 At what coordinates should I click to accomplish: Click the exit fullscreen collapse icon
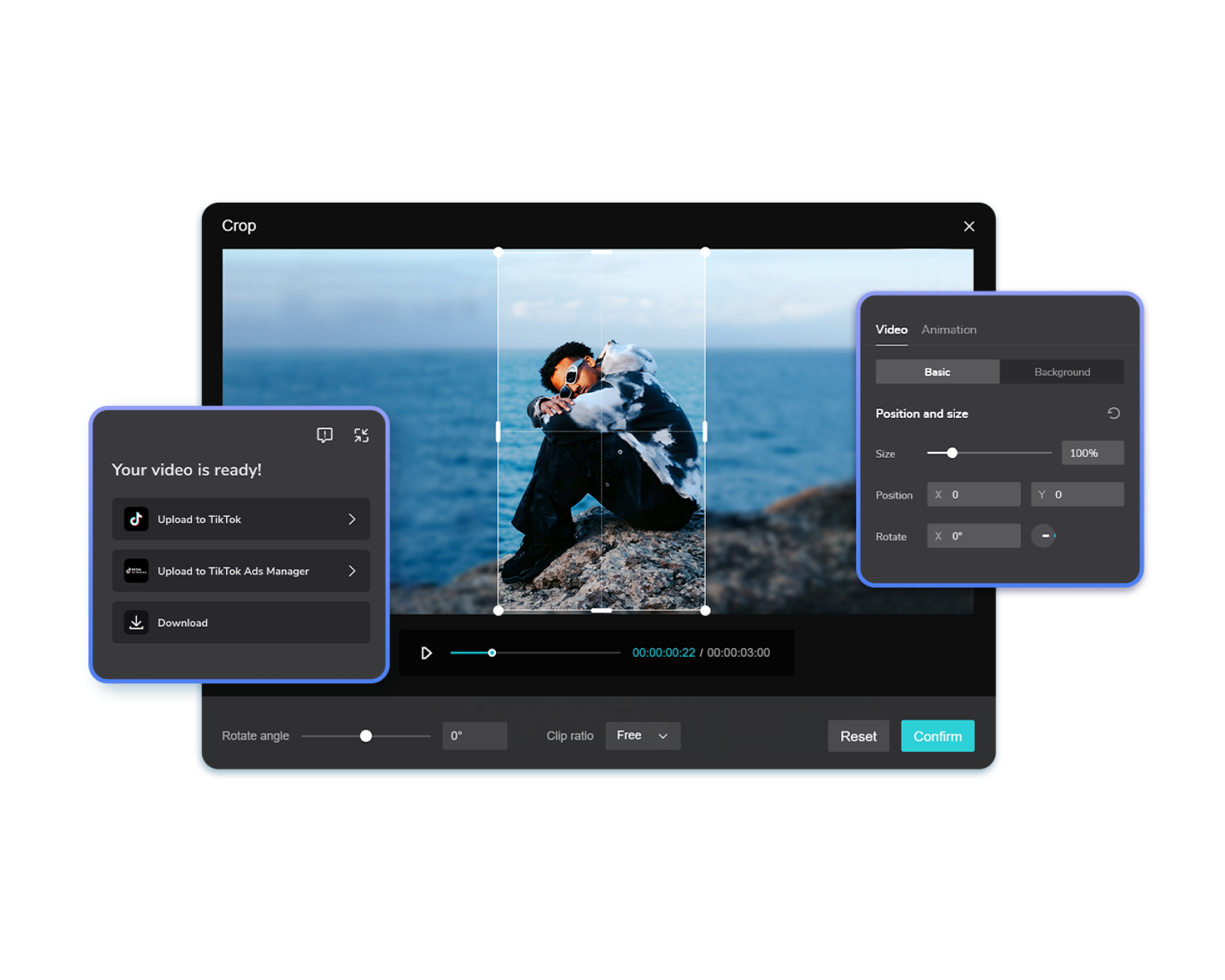click(x=361, y=435)
